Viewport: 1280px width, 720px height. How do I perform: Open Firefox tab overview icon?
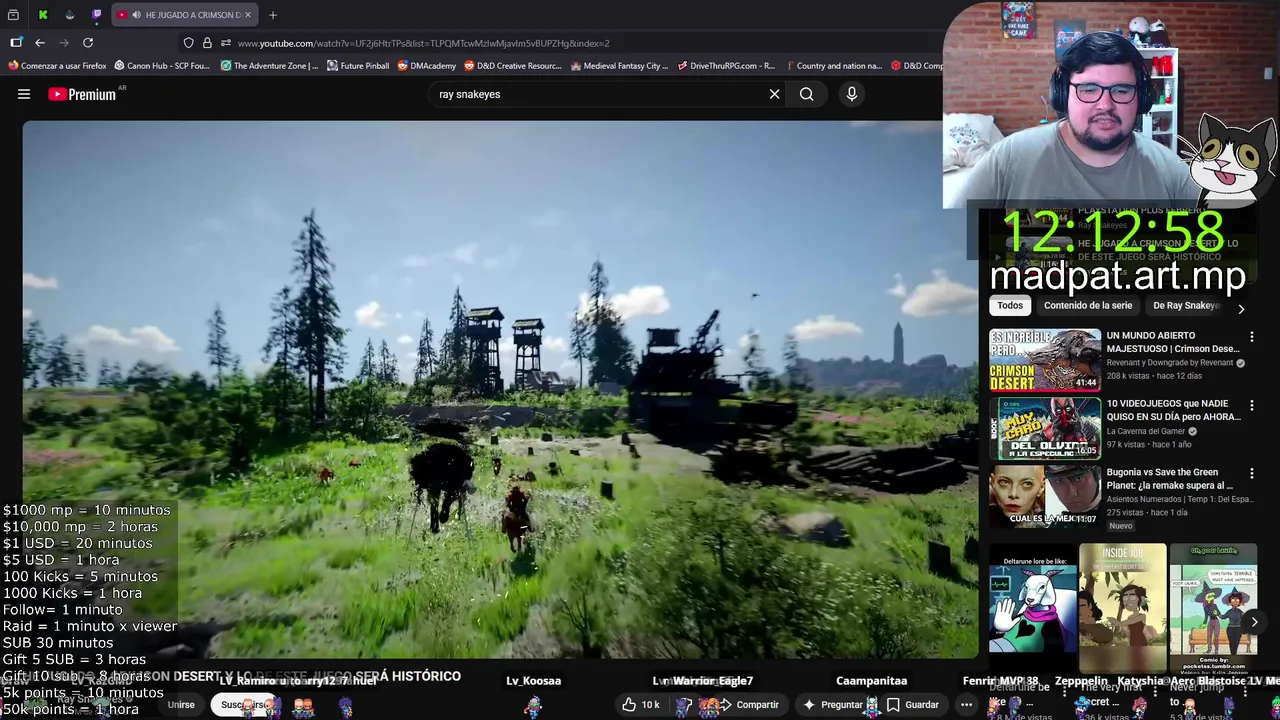(x=13, y=15)
